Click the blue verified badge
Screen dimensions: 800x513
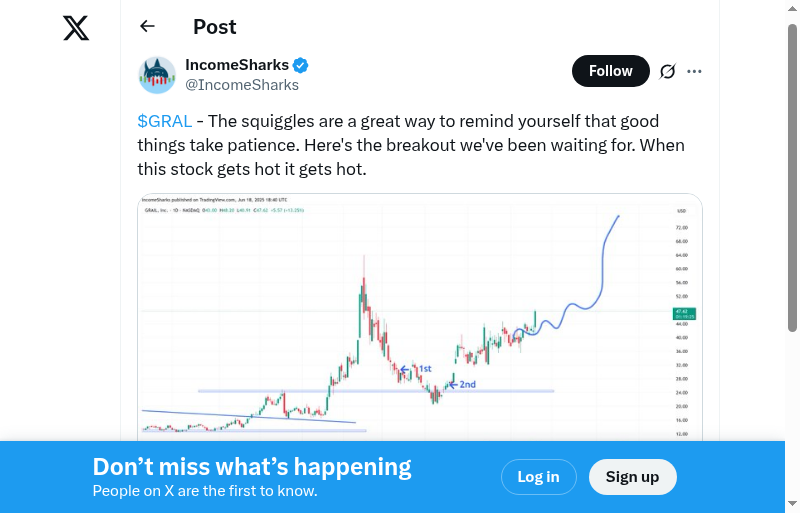(x=300, y=66)
